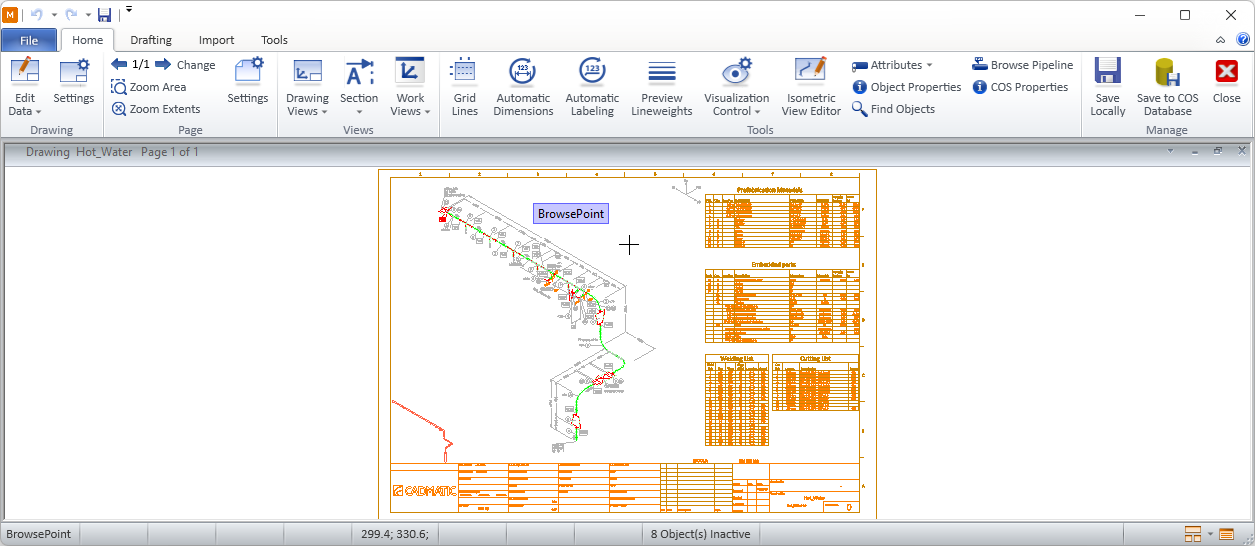
Task: Save drawing to COS Database
Action: (1167, 86)
